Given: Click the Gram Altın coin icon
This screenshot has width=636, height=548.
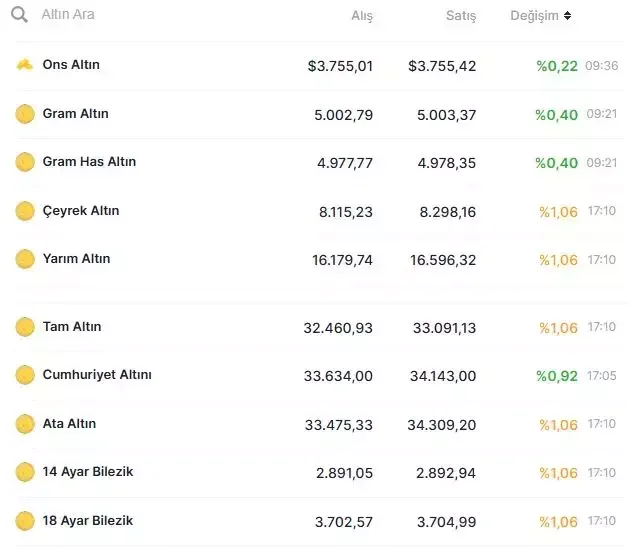Looking at the screenshot, I should pyautogui.click(x=25, y=114).
